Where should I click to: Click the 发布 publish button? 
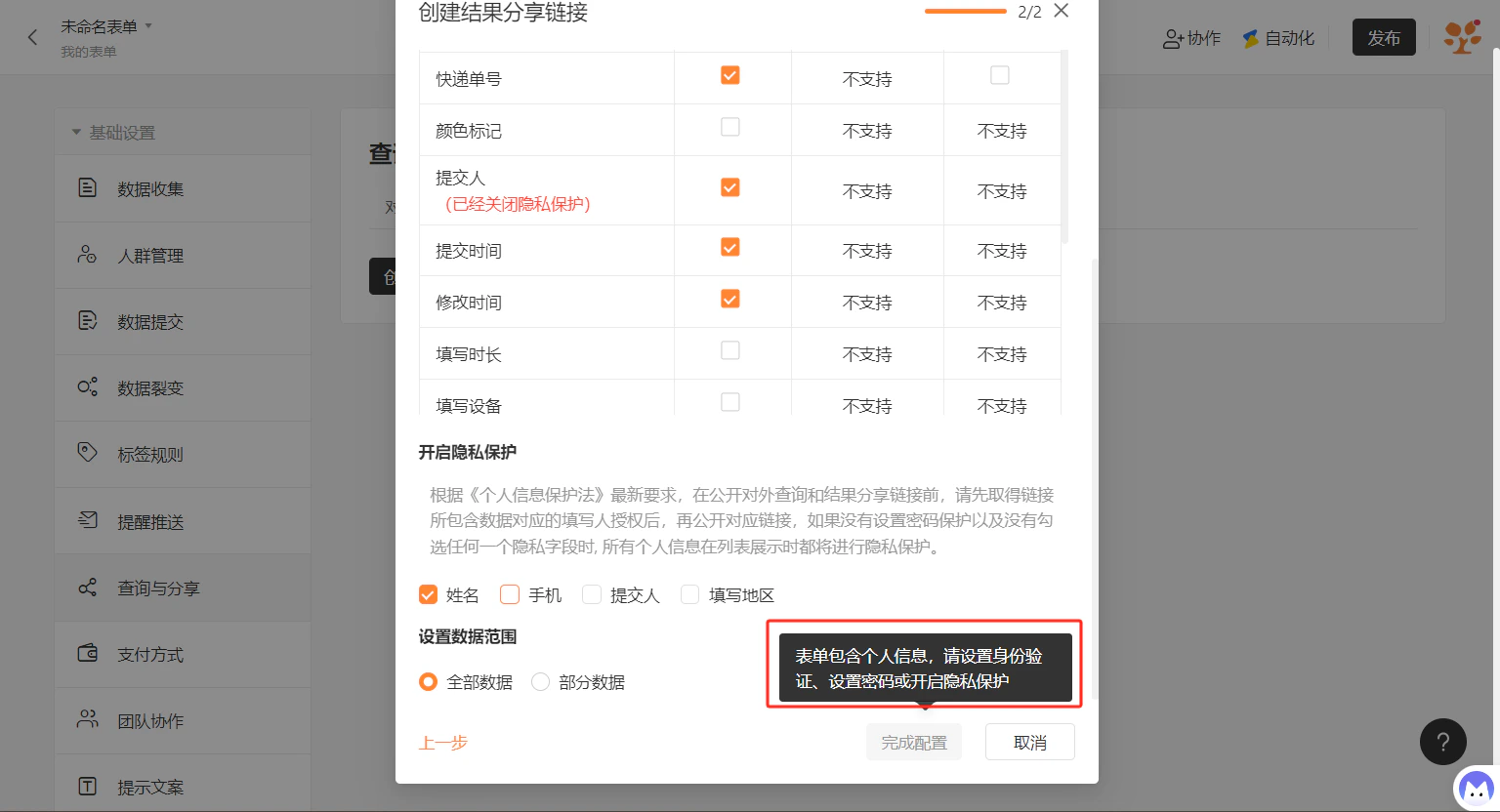pos(1384,38)
